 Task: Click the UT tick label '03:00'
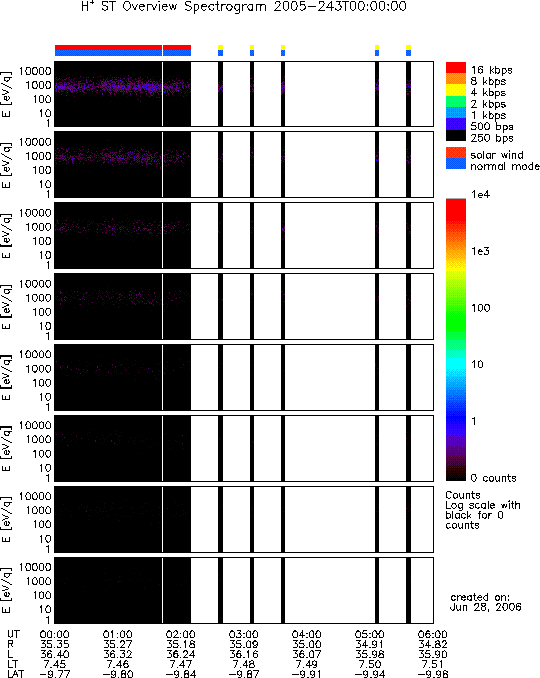pyautogui.click(x=244, y=634)
